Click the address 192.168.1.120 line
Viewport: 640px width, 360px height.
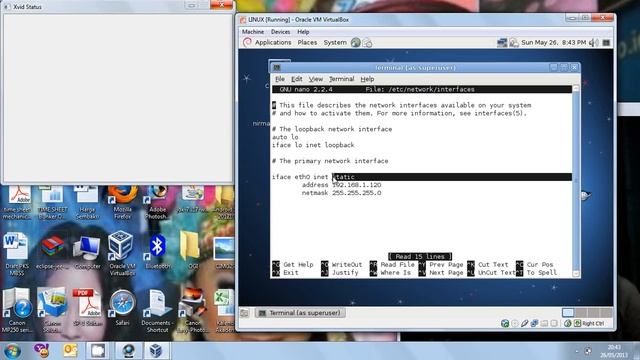341,185
